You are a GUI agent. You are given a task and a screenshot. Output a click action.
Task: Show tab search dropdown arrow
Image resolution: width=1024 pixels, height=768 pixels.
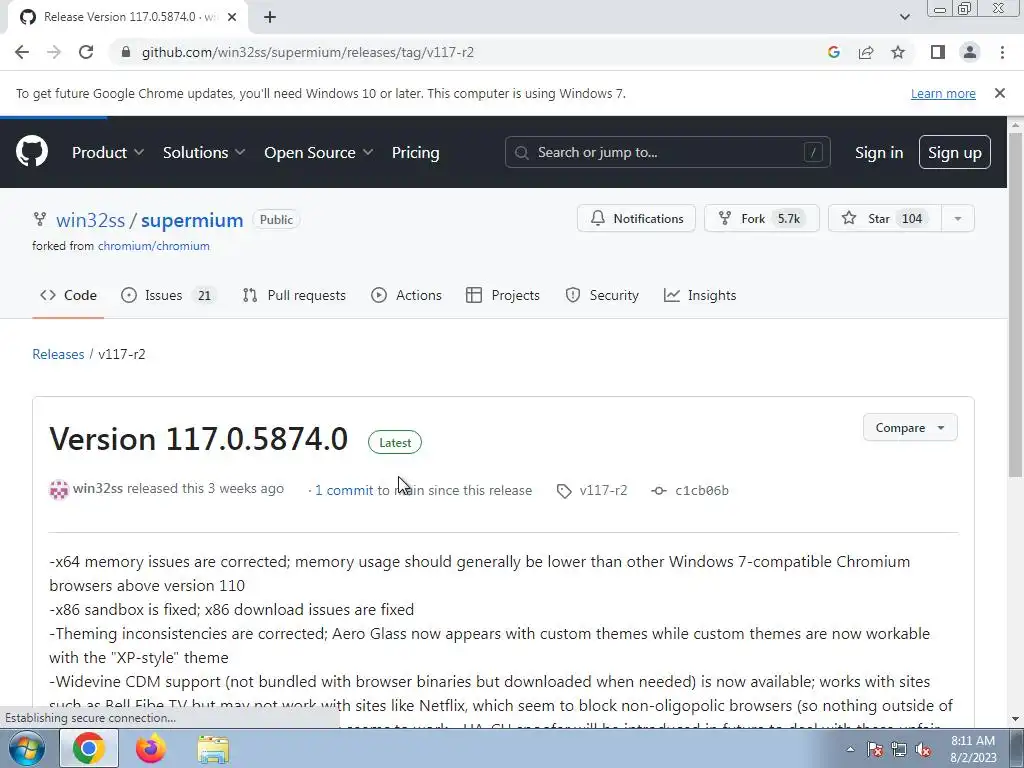point(904,17)
